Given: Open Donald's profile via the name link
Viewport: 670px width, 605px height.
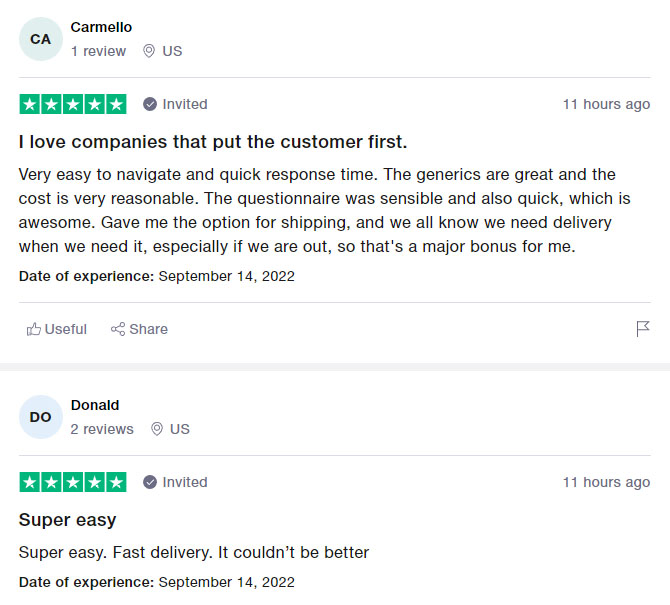Looking at the screenshot, I should (x=95, y=405).
